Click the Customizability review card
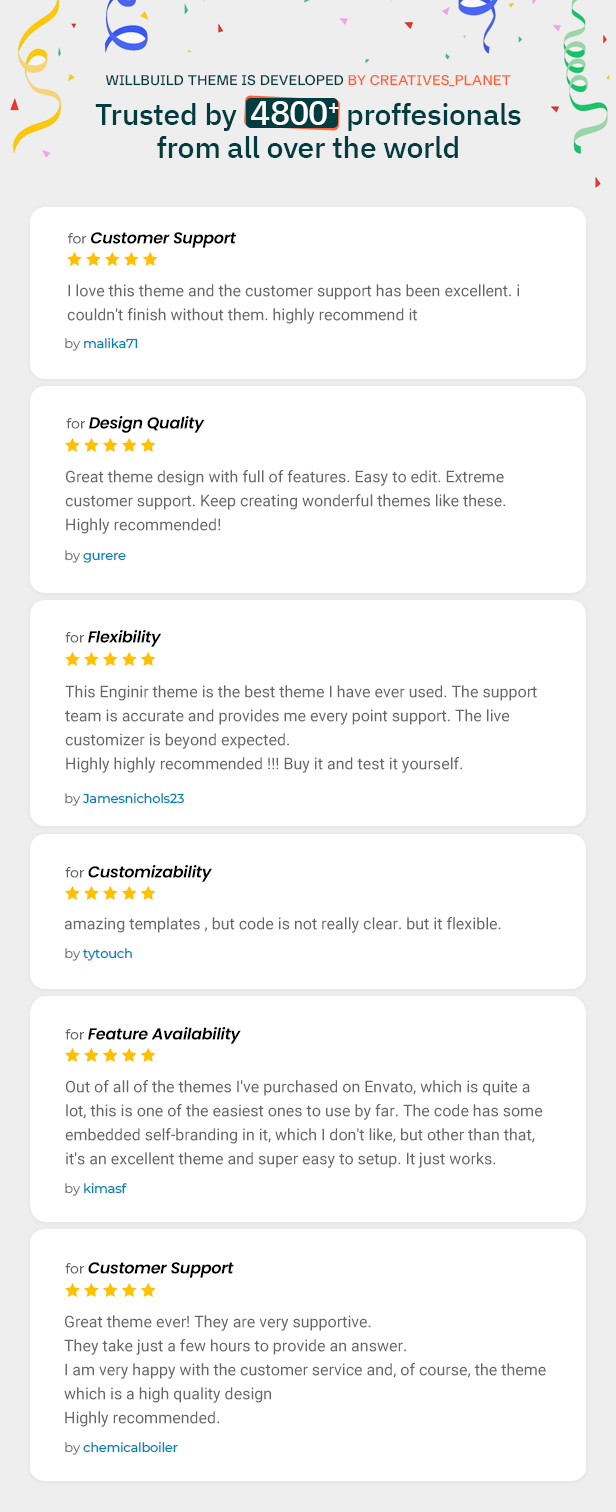Viewport: 616px width, 1512px height. coord(308,910)
